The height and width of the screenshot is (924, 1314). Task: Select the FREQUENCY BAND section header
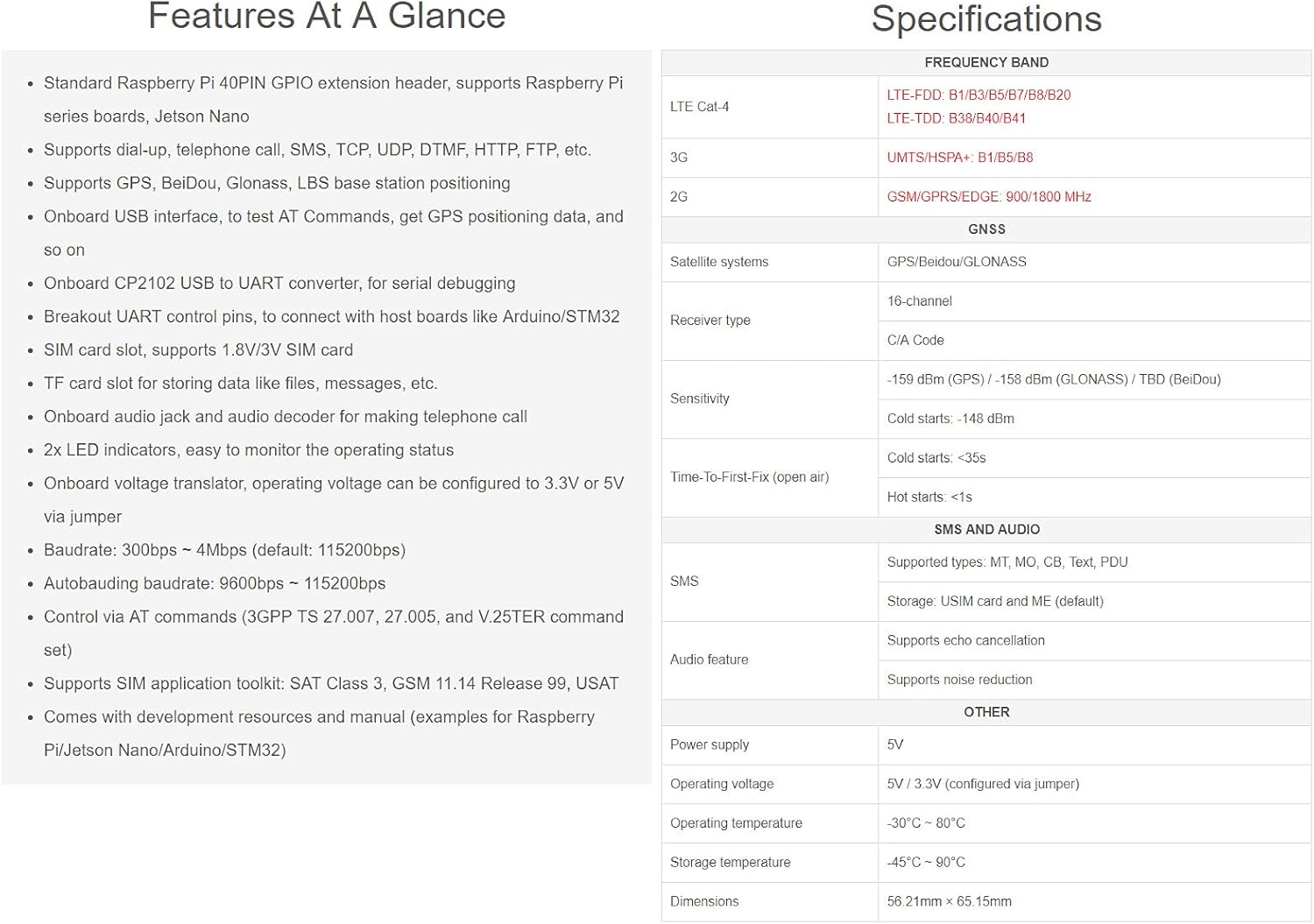tap(986, 62)
